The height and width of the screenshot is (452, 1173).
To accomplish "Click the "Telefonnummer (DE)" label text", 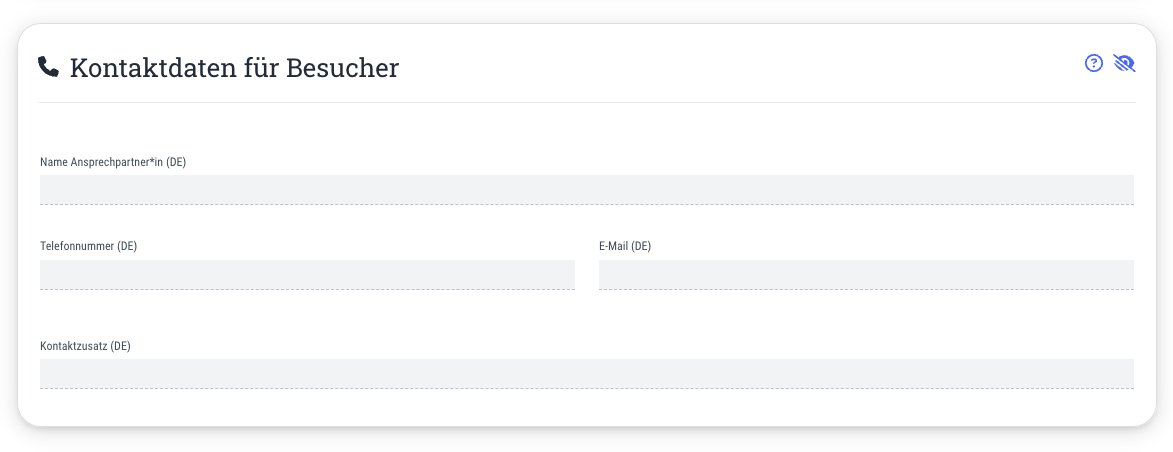I will coord(88,246).
